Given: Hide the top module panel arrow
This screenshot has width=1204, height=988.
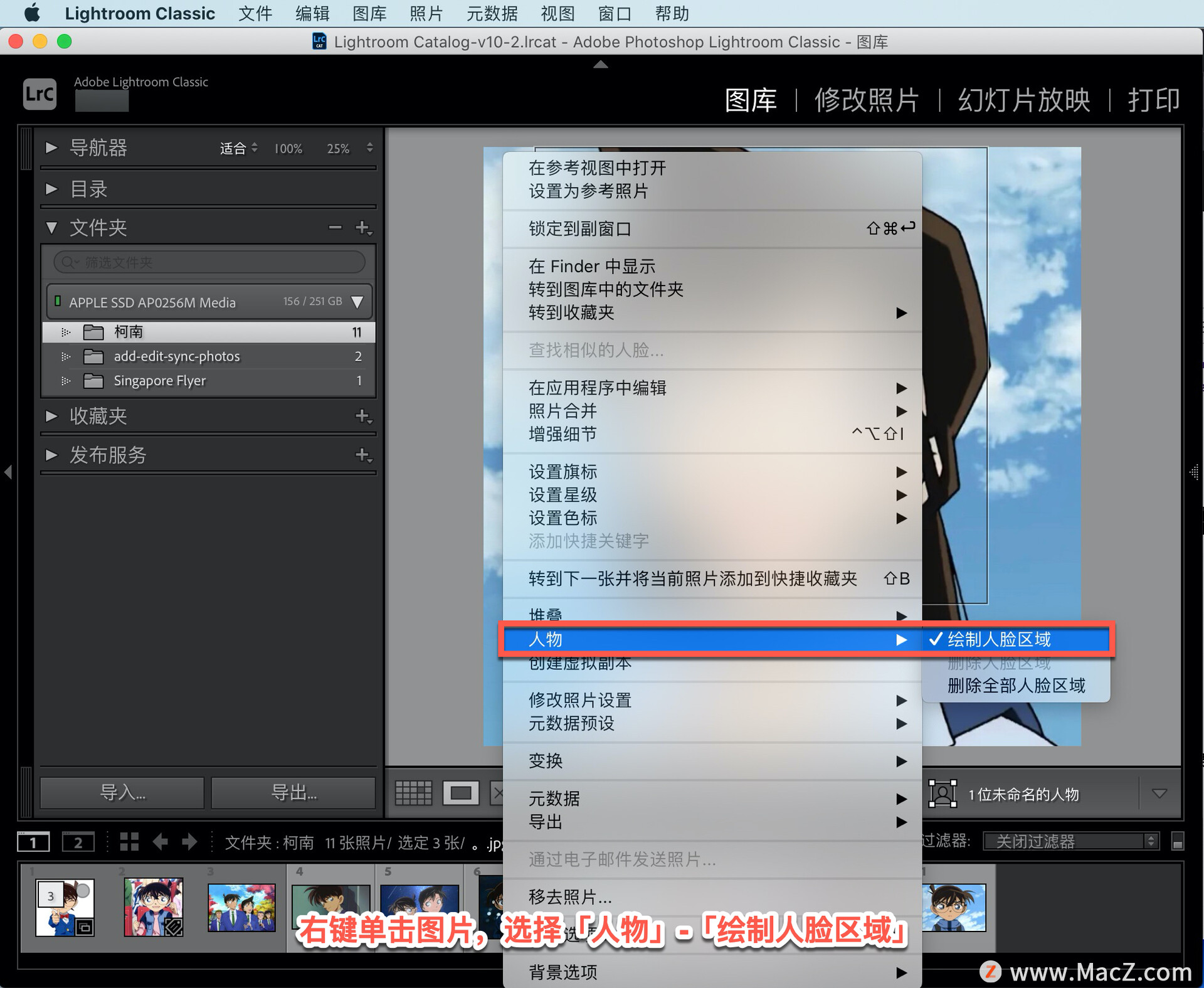Looking at the screenshot, I should point(601,64).
